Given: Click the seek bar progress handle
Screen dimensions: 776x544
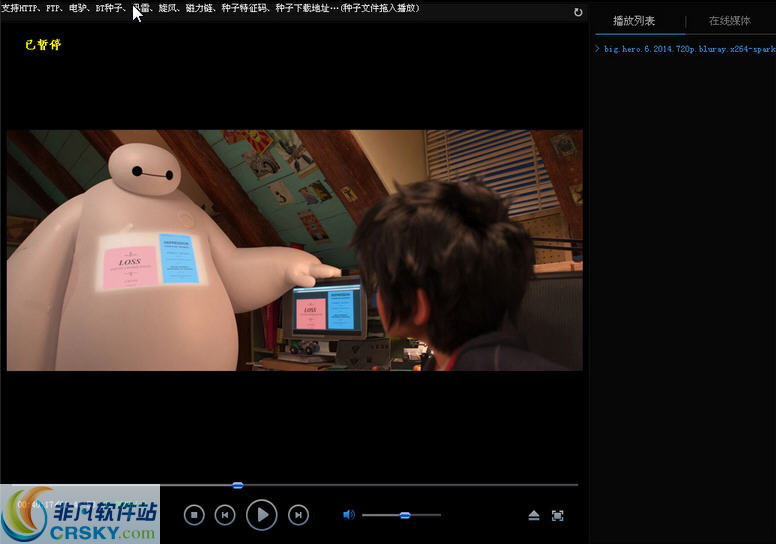Looking at the screenshot, I should pos(238,485).
